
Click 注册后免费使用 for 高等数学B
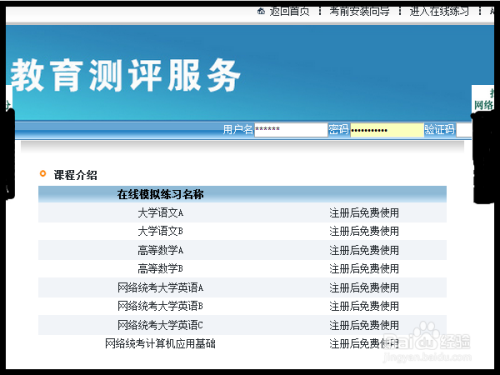click(x=364, y=268)
